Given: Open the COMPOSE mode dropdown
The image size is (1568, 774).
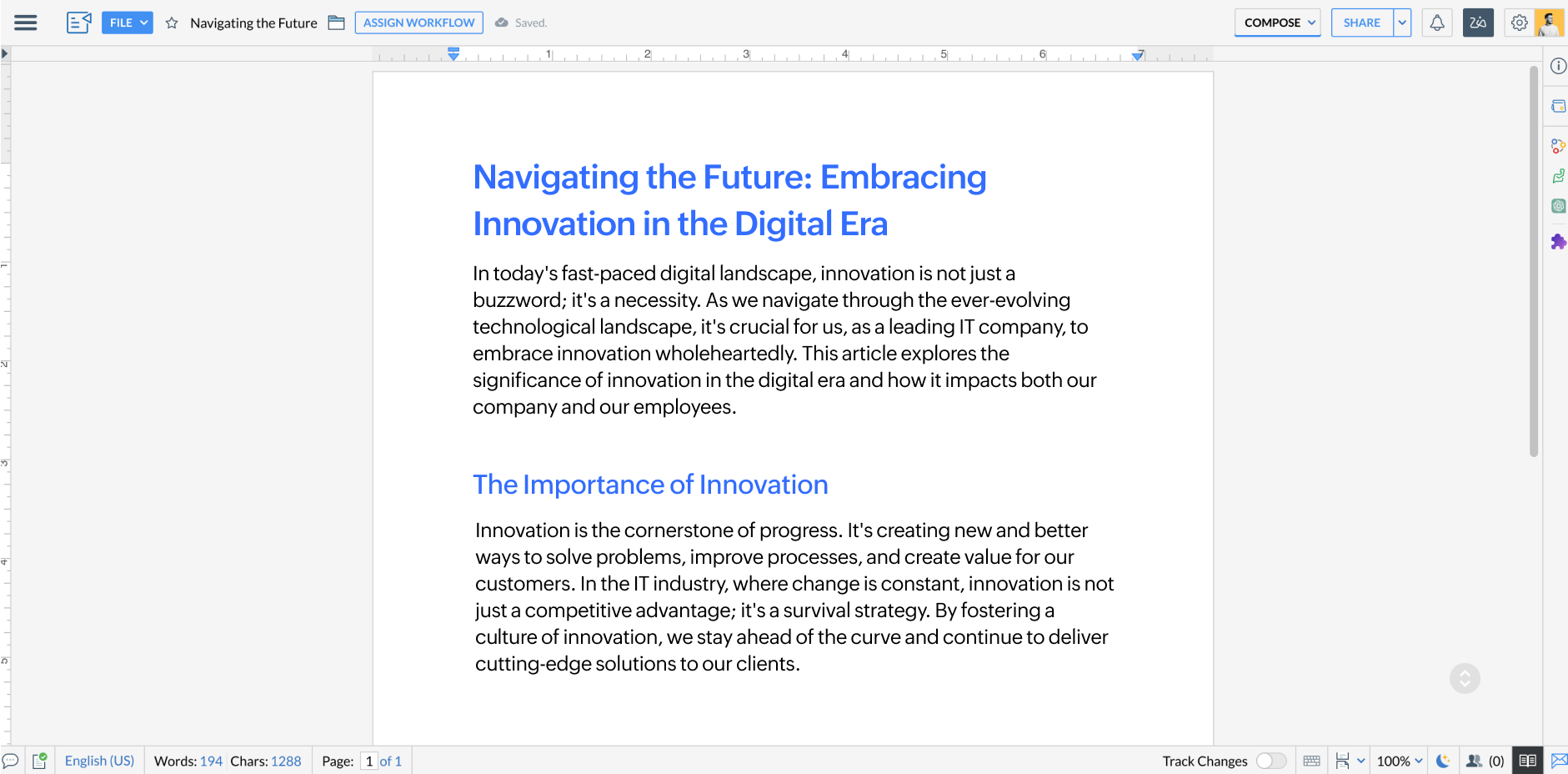Looking at the screenshot, I should [x=1278, y=23].
